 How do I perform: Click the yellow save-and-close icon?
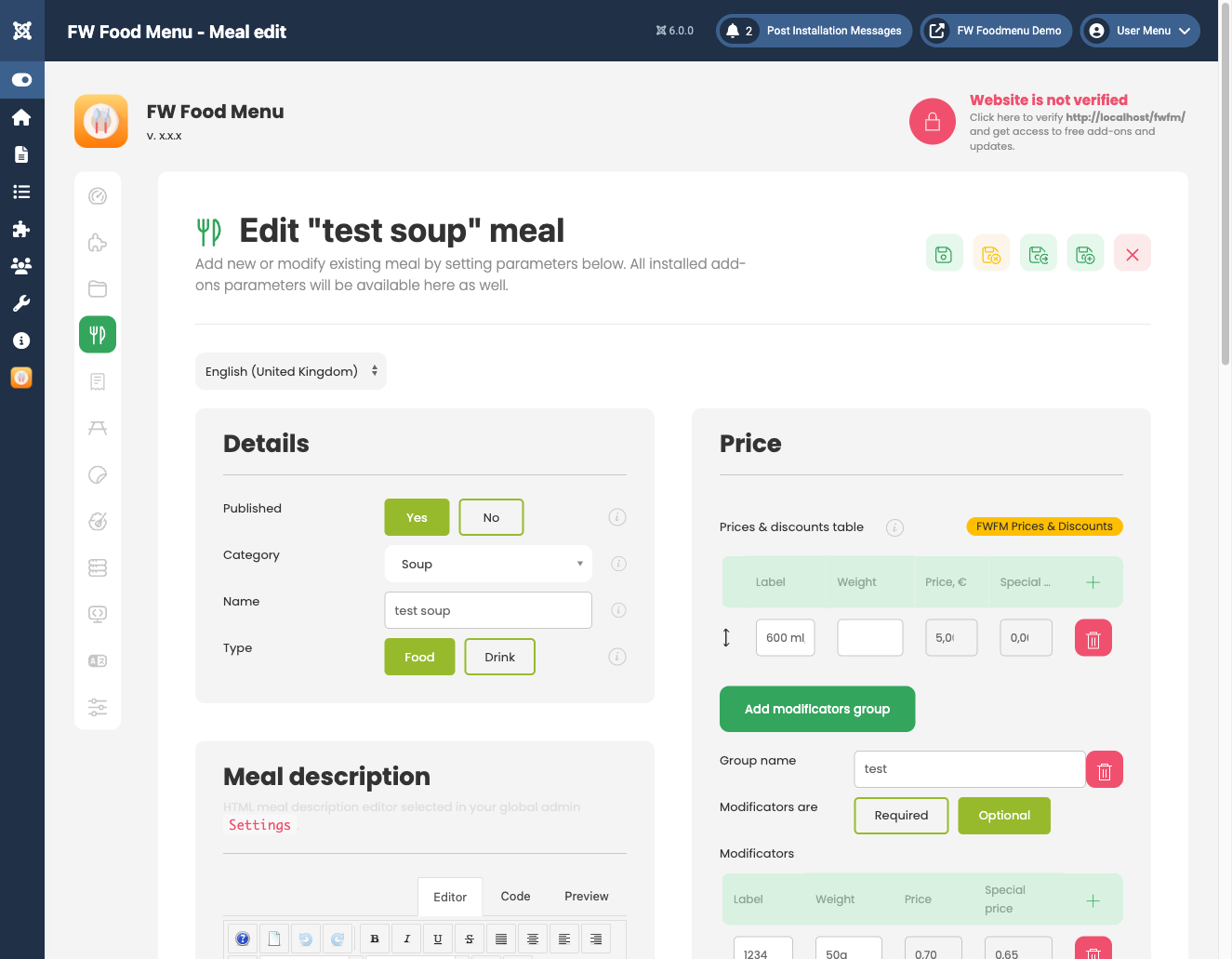click(991, 252)
